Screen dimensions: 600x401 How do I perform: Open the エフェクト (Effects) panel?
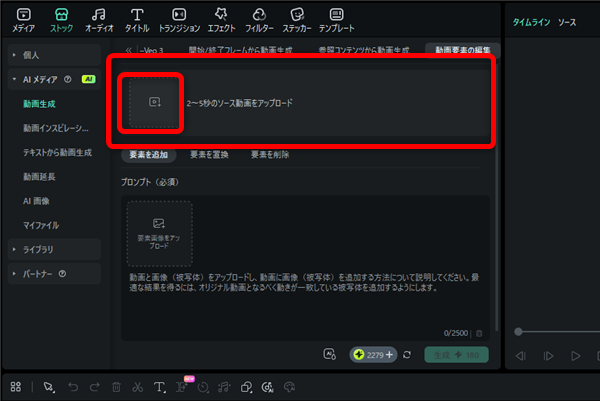pyautogui.click(x=220, y=16)
